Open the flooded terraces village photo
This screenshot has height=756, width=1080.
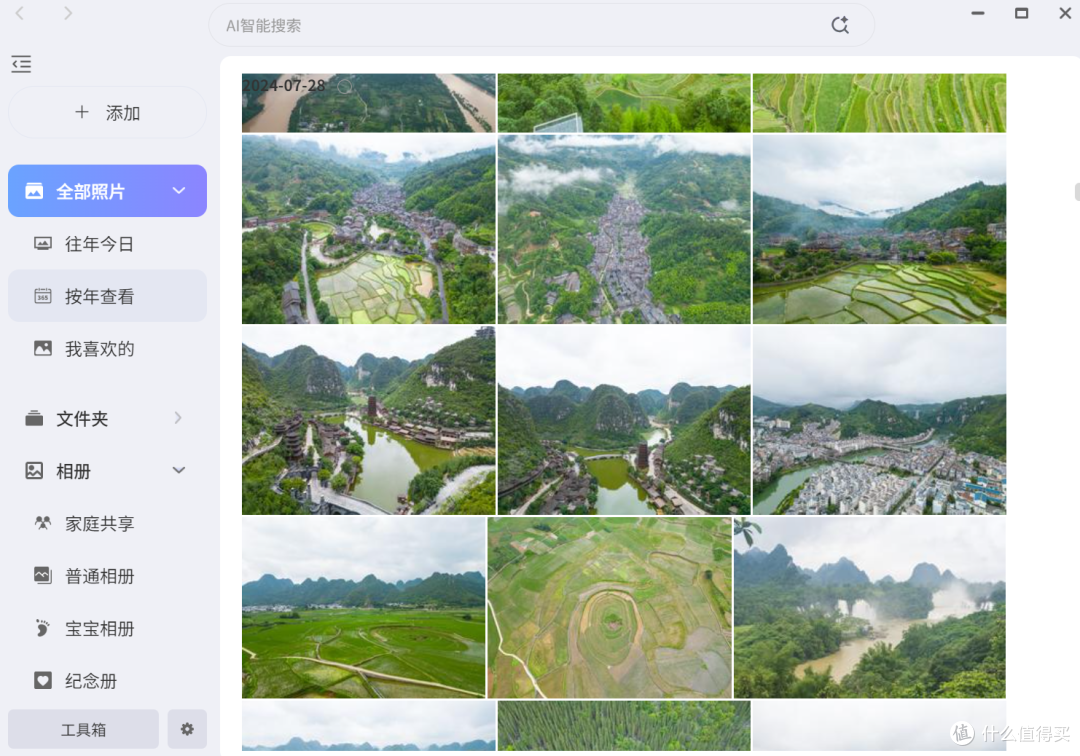coord(880,229)
